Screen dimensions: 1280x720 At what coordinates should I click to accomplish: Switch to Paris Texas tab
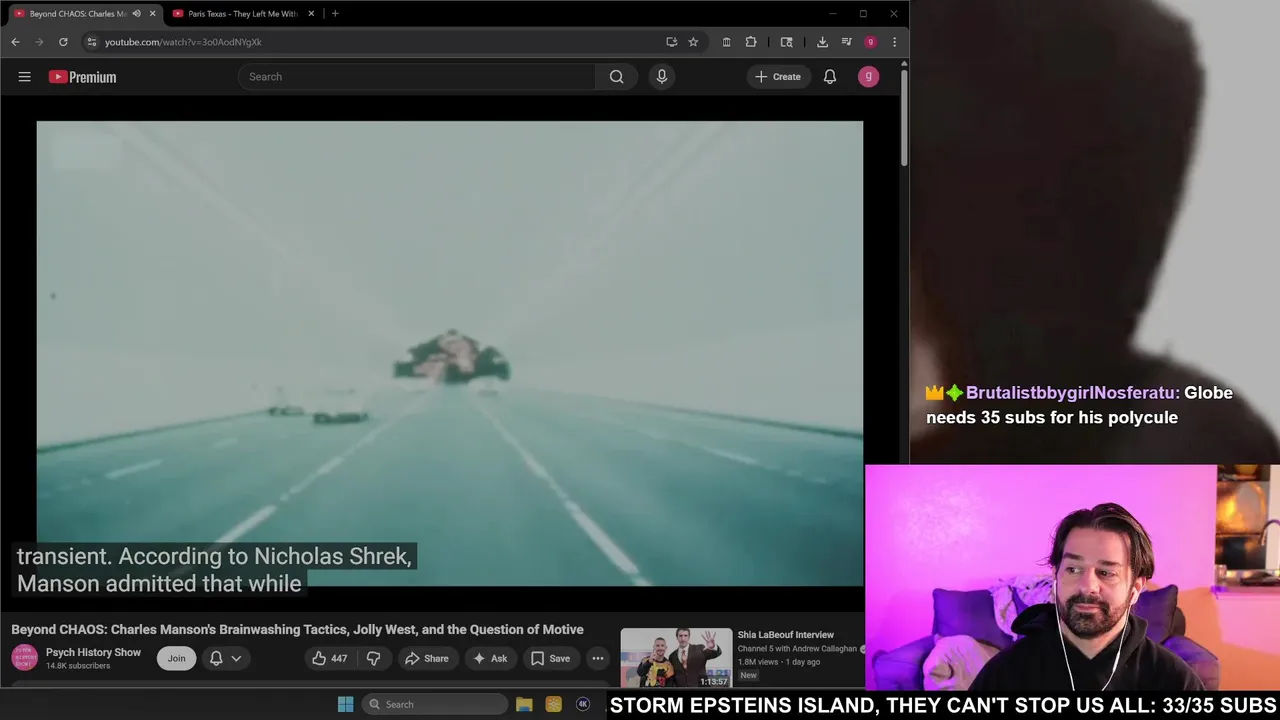(243, 14)
